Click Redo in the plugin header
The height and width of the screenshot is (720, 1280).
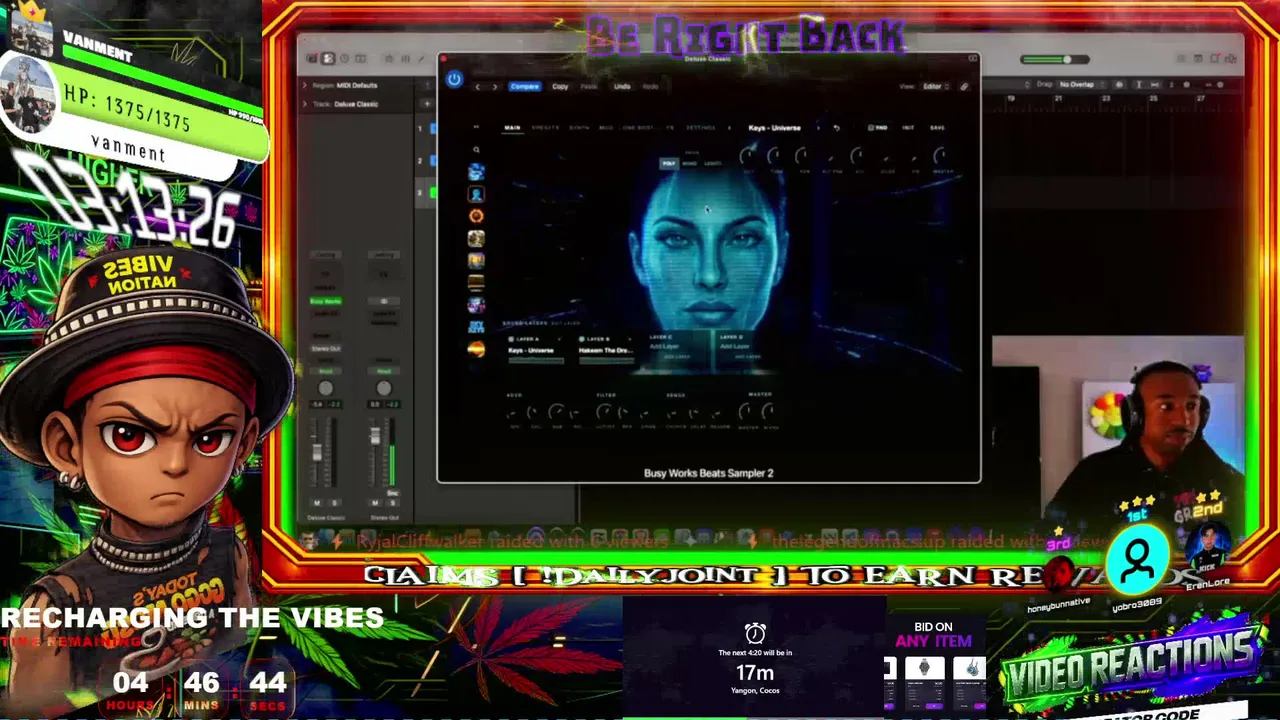point(650,87)
